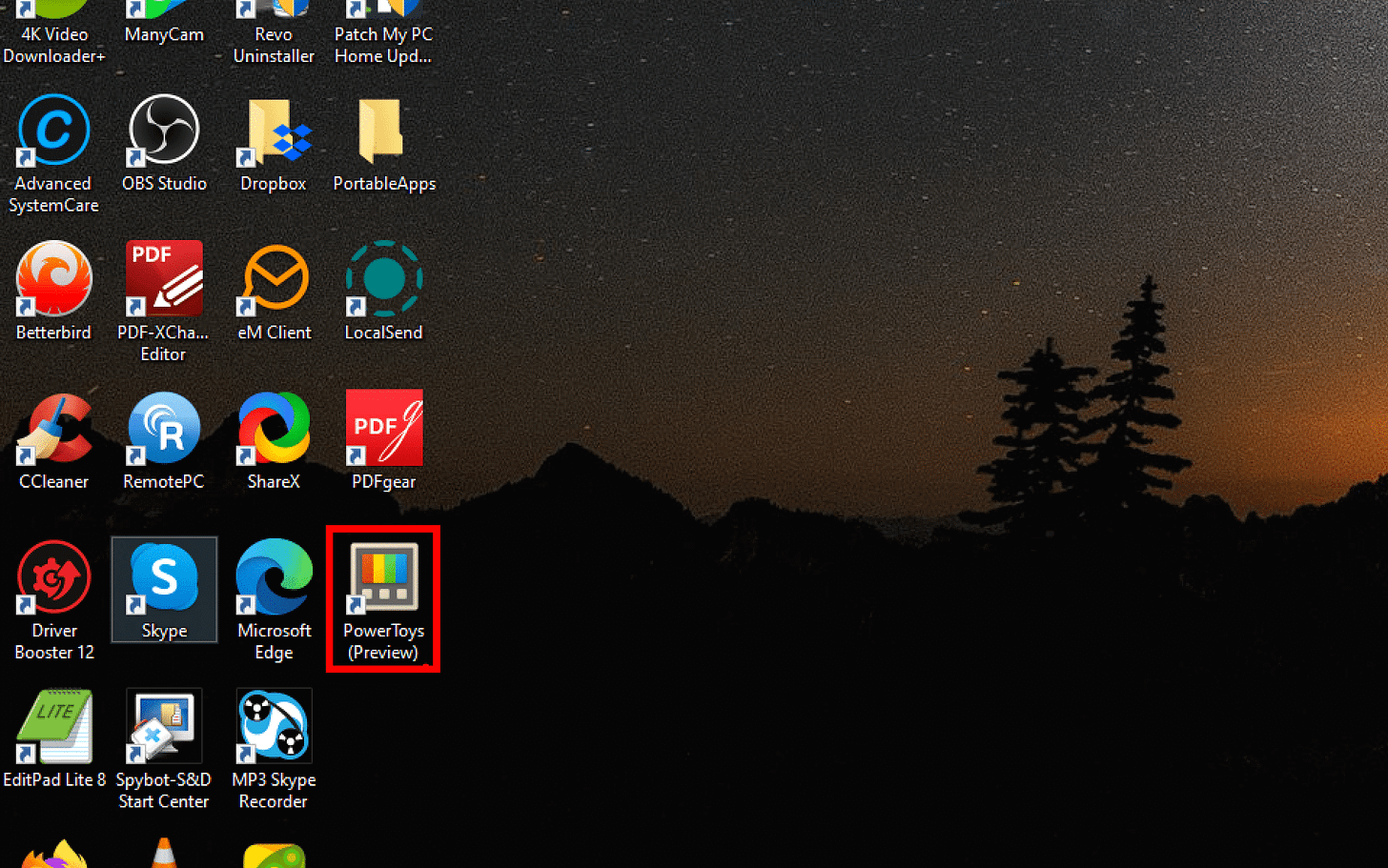The height and width of the screenshot is (868, 1388).
Task: Click the ShareX desktop icon
Action: pyautogui.click(x=274, y=440)
